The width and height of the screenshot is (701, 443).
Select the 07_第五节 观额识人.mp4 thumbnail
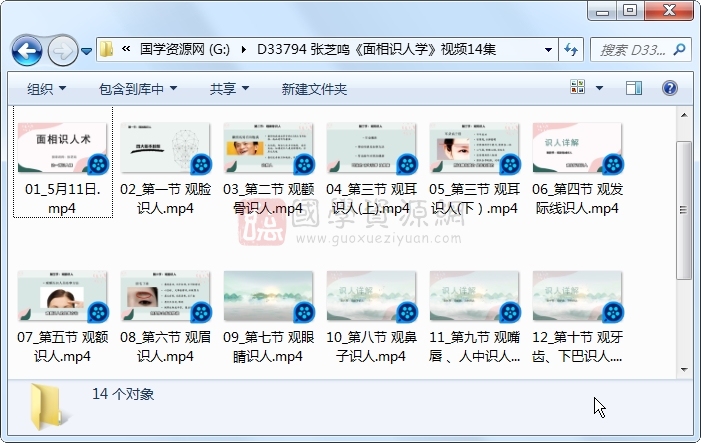pos(63,296)
